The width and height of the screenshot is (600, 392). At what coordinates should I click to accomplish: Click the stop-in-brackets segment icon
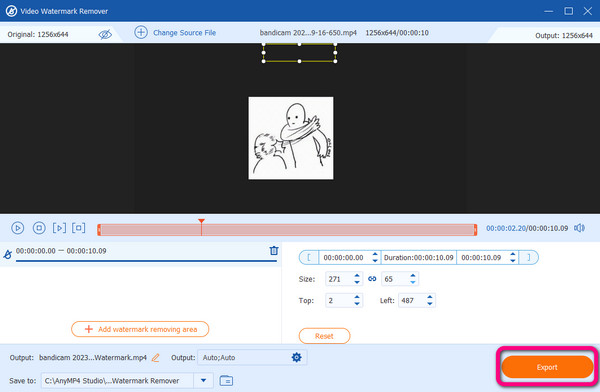(78, 228)
